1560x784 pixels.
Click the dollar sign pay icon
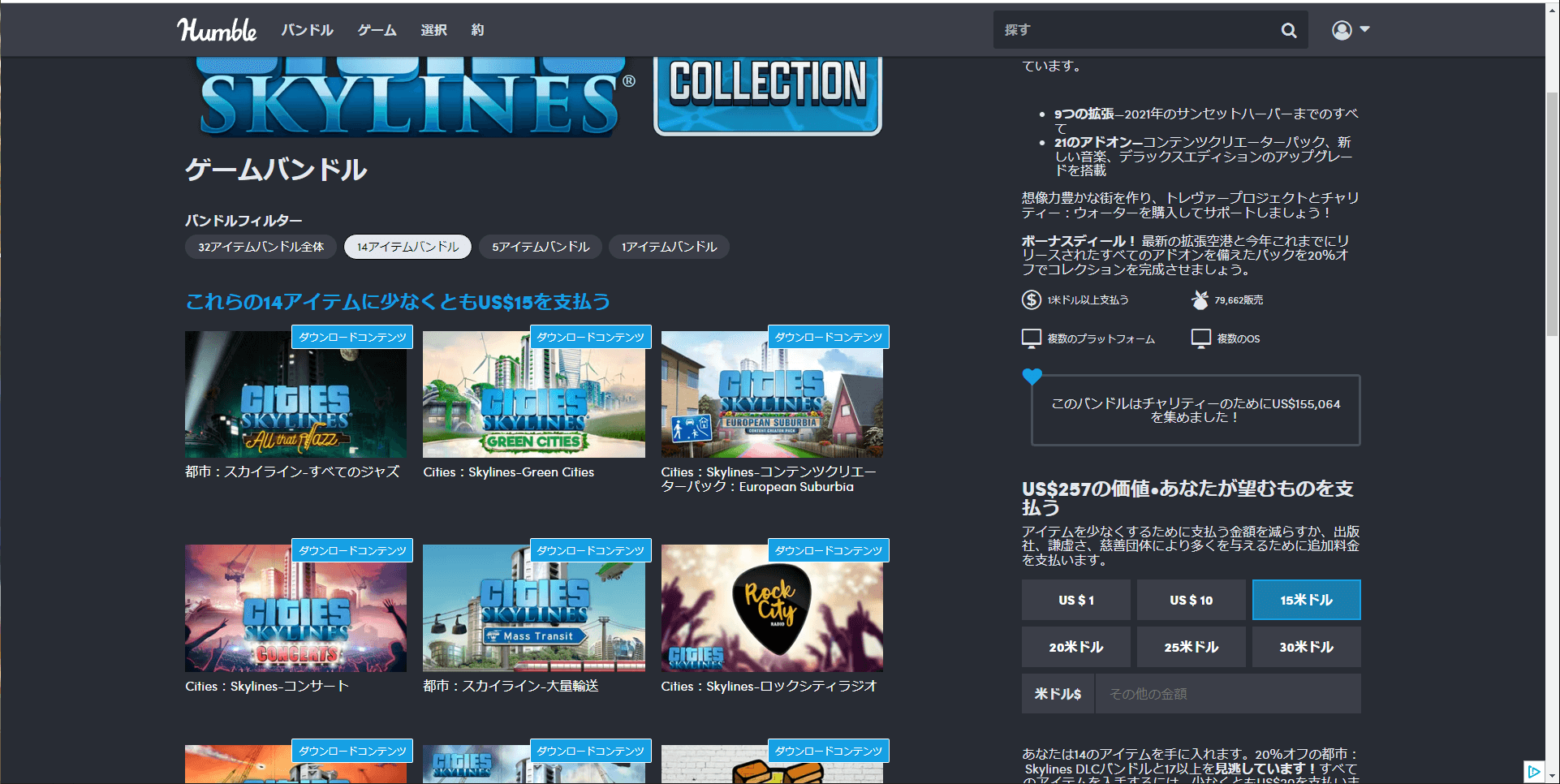1031,299
